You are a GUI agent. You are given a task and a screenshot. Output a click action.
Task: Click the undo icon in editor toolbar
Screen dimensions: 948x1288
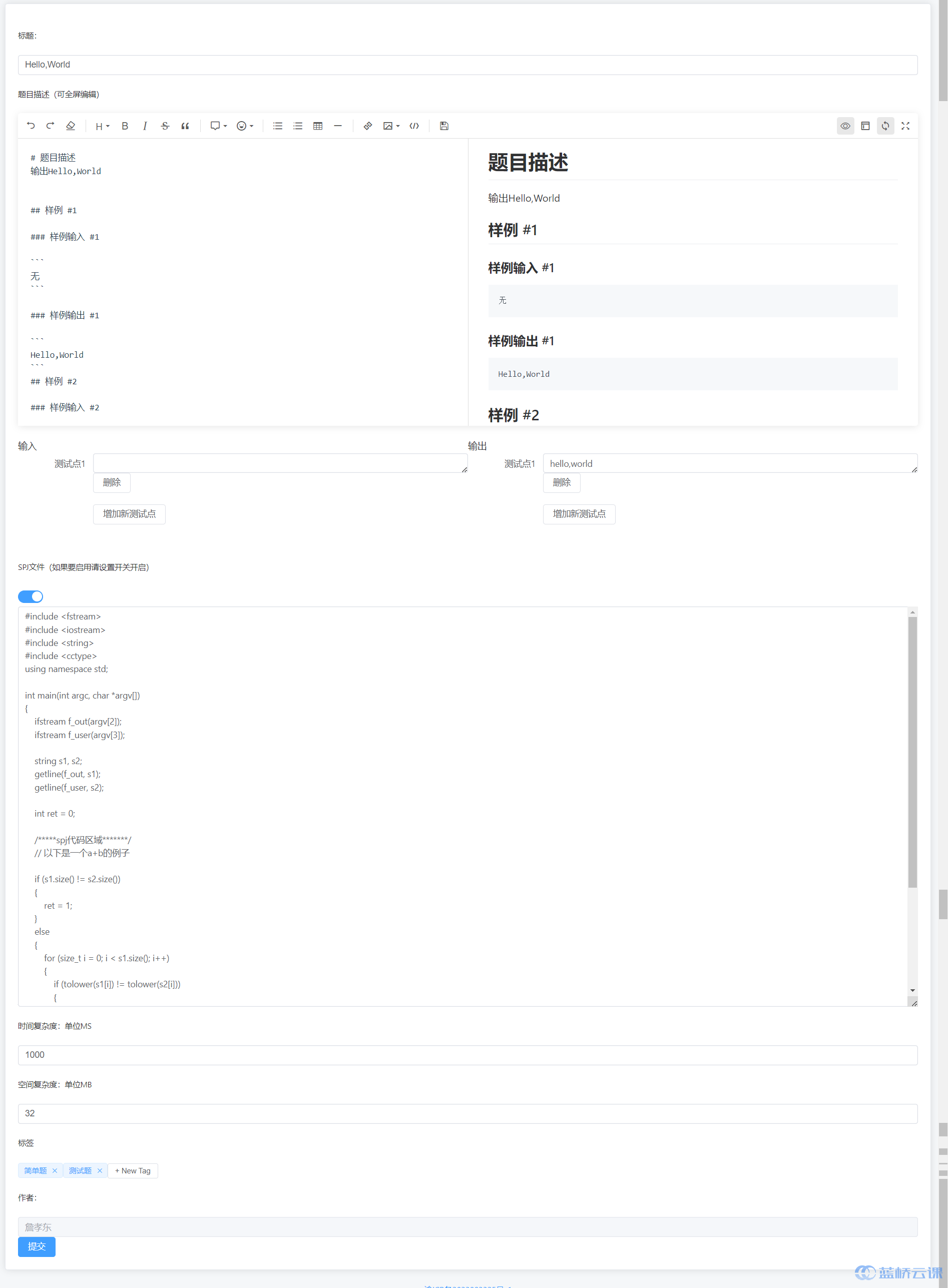(31, 126)
